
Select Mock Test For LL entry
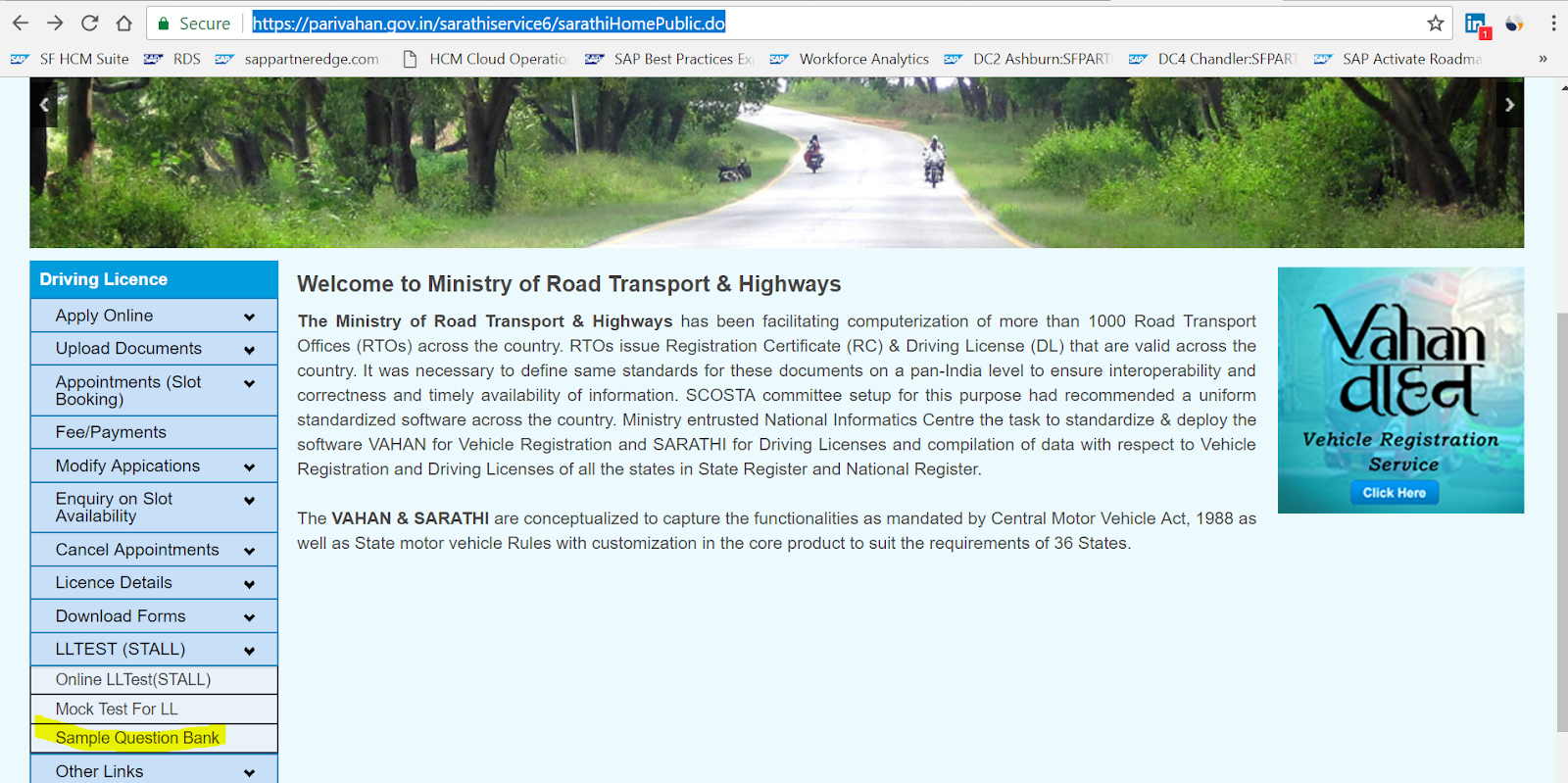coord(154,709)
